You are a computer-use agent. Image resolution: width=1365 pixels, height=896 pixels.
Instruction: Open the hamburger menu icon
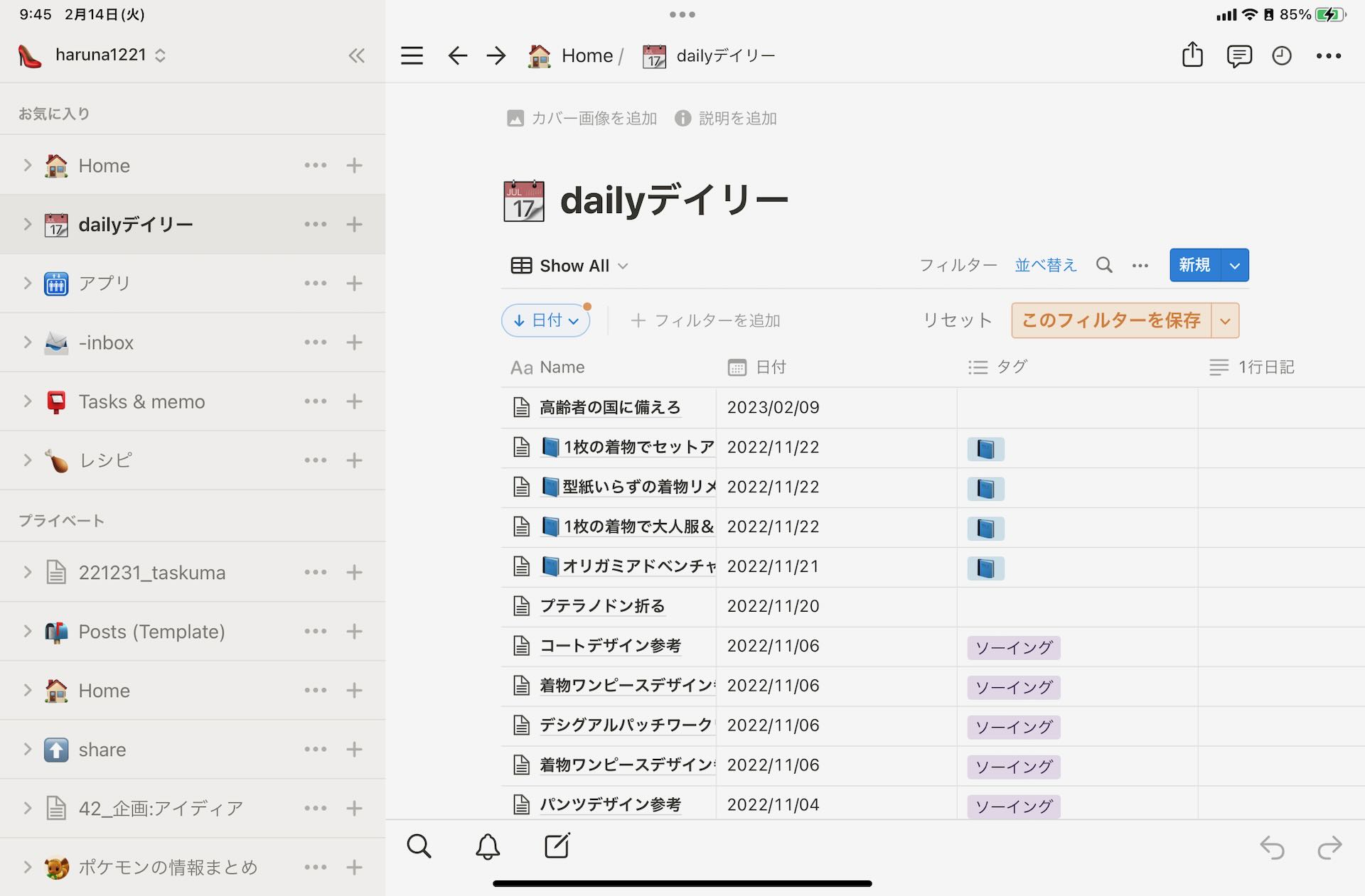point(412,55)
